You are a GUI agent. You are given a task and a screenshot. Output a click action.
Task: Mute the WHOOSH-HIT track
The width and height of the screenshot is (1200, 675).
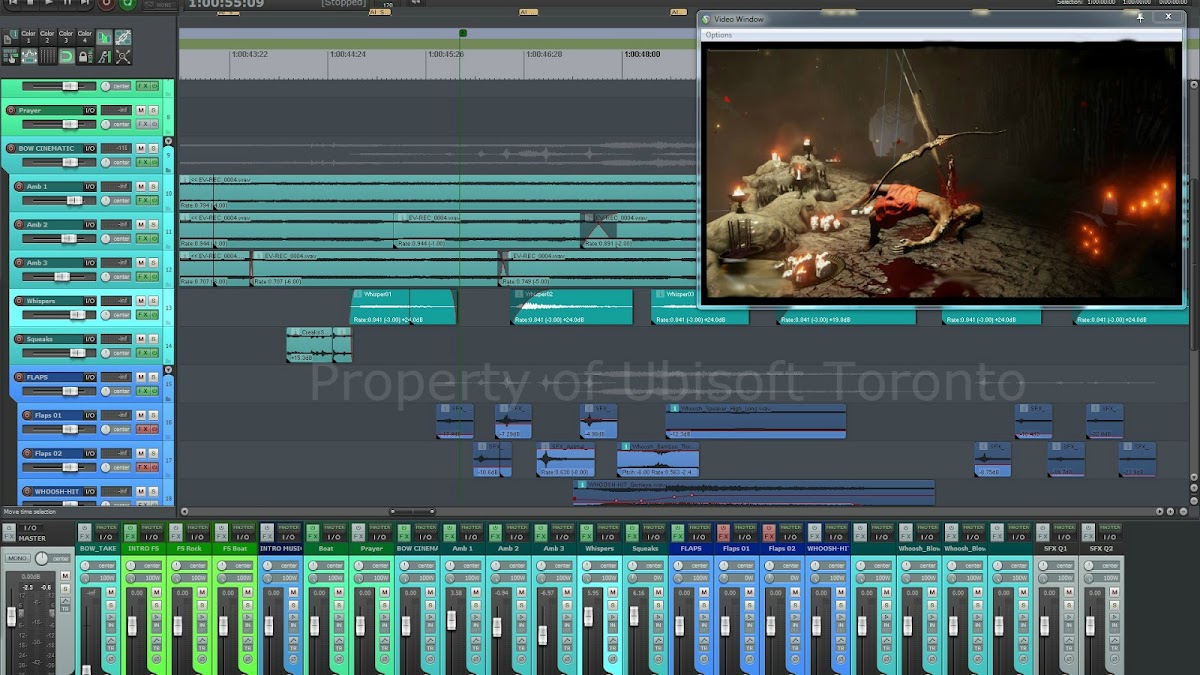pyautogui.click(x=141, y=491)
